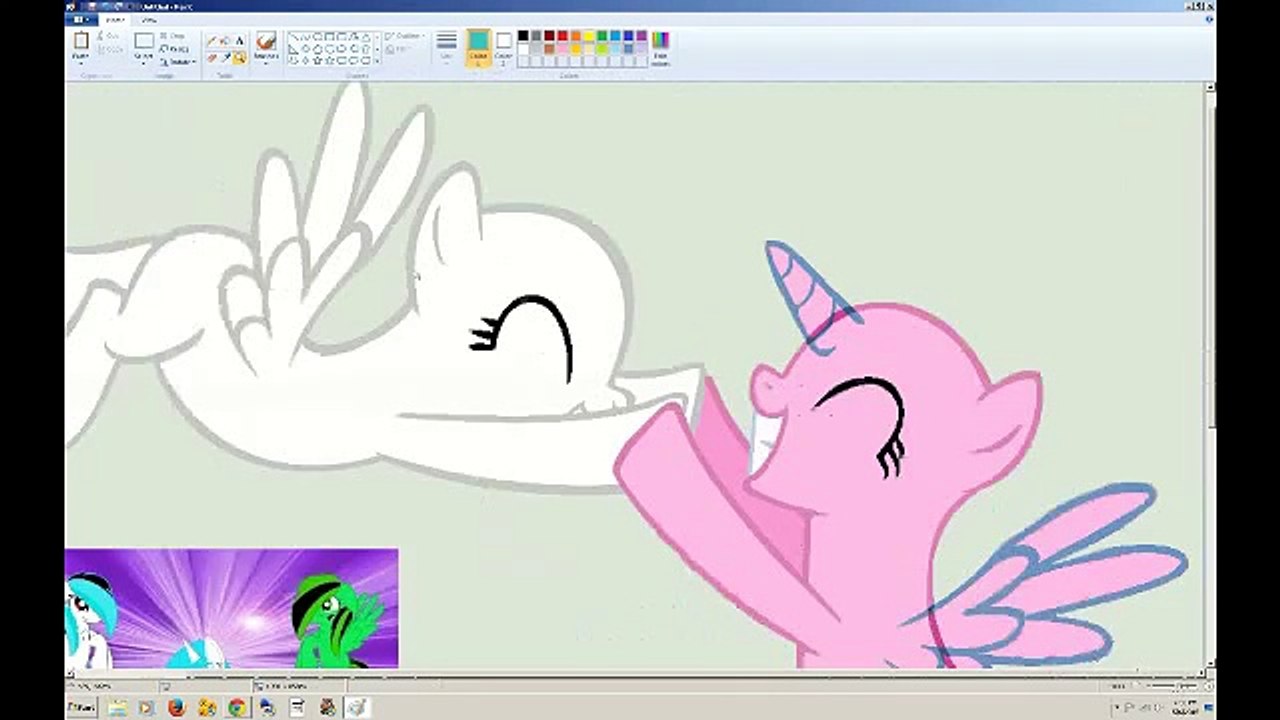Open the shape Fill dropdown
The image size is (1280, 720).
[400, 49]
